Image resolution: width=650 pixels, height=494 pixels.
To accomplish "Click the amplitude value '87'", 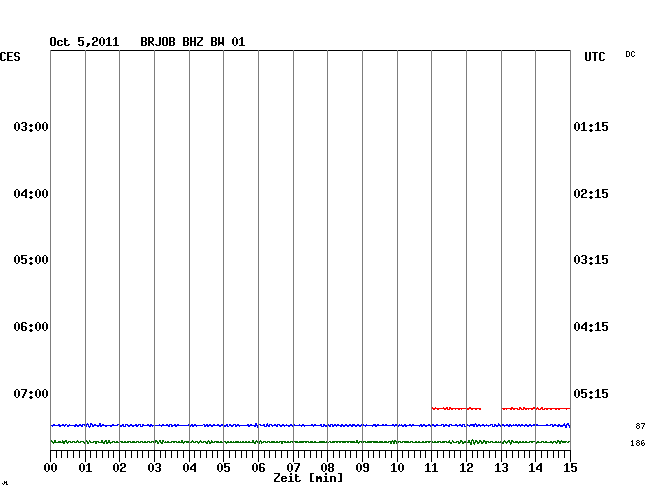I will pos(640,426).
